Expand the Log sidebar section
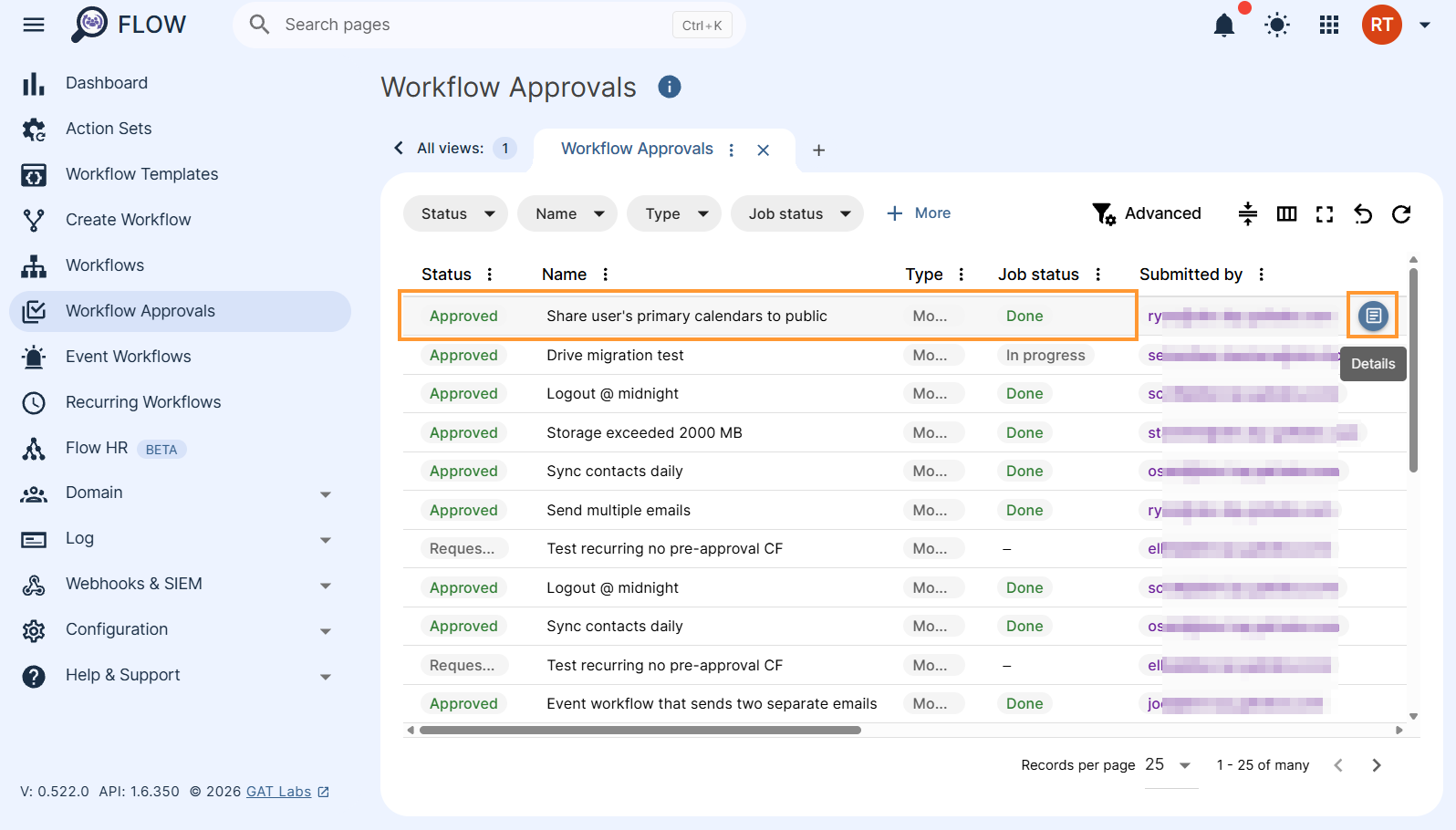 [x=180, y=539]
